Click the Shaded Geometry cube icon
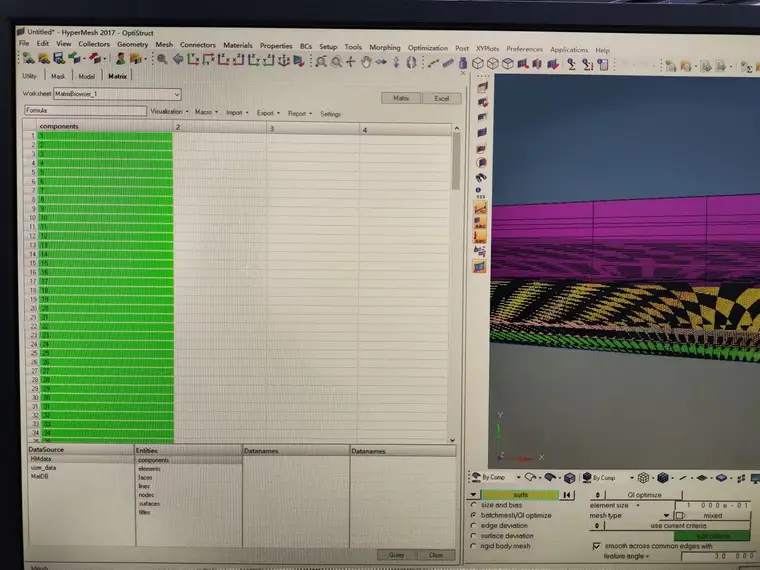The width and height of the screenshot is (760, 570). (x=570, y=478)
